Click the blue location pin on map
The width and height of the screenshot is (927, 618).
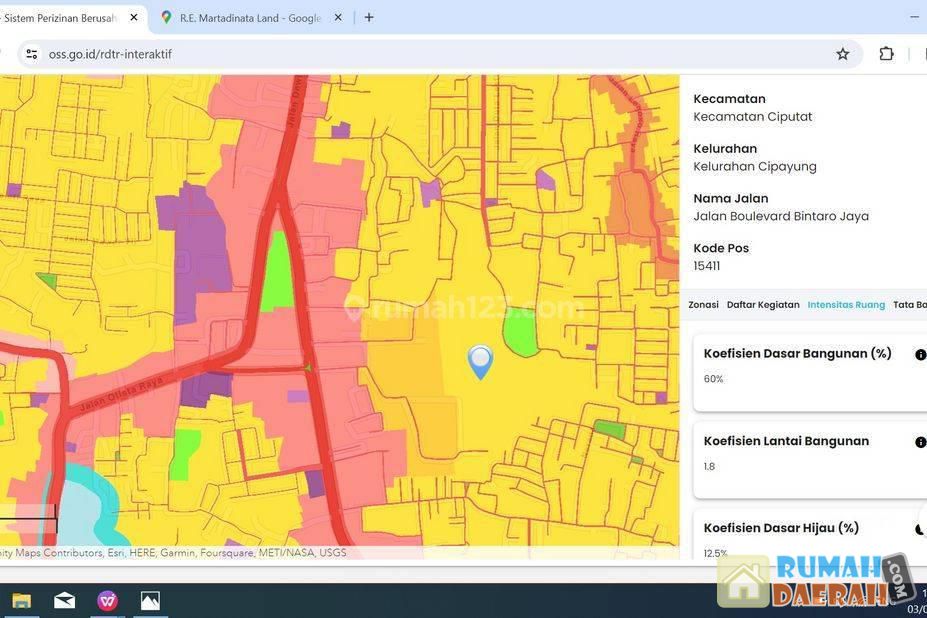(480, 360)
